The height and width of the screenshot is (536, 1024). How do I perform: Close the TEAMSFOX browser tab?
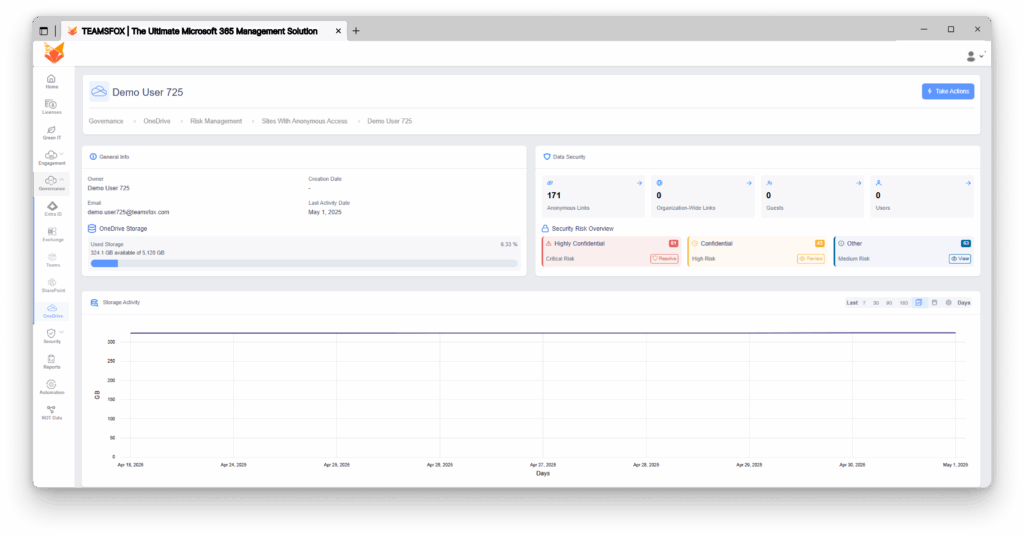tap(338, 31)
